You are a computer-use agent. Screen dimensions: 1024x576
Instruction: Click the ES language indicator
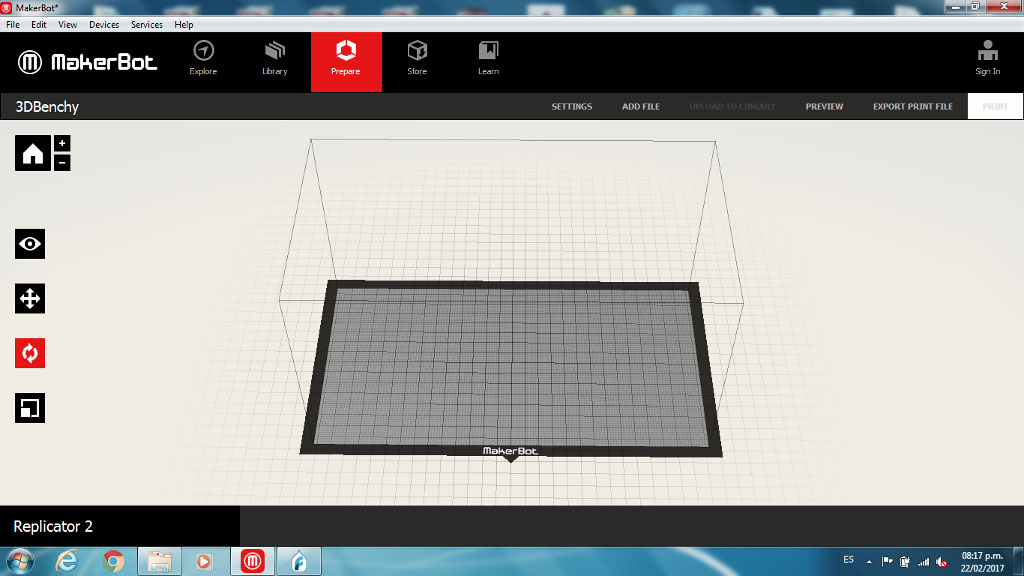(x=848, y=560)
